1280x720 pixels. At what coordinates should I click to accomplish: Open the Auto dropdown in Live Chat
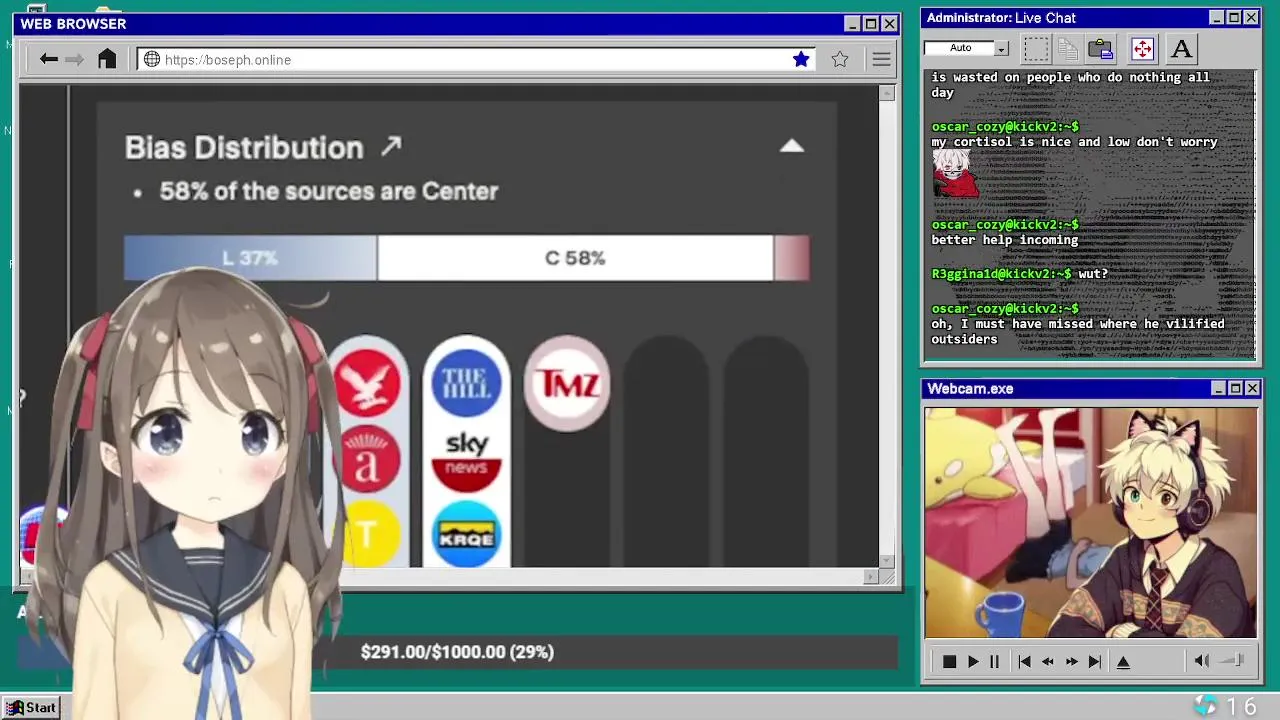[1001, 48]
